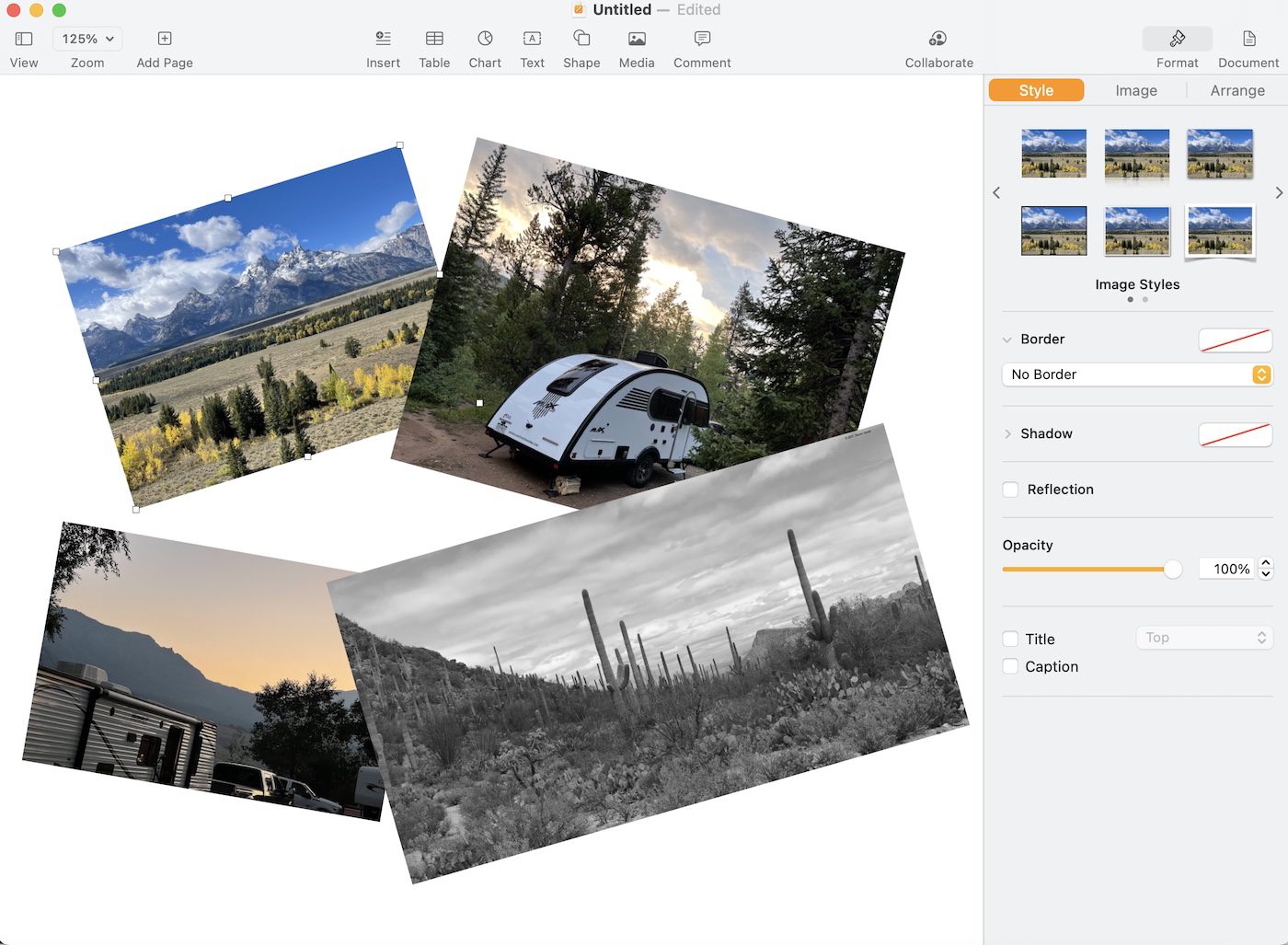Check the Title checkbox

tap(1011, 639)
